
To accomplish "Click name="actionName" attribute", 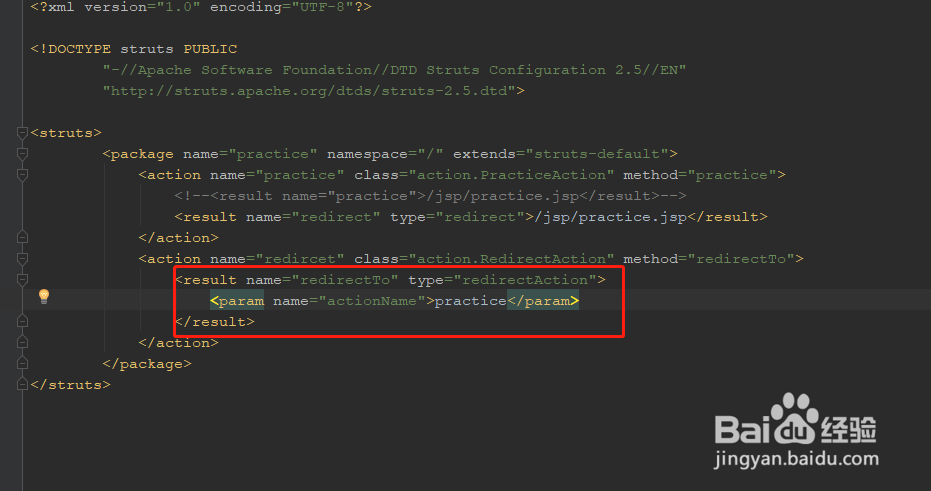I will [349, 301].
